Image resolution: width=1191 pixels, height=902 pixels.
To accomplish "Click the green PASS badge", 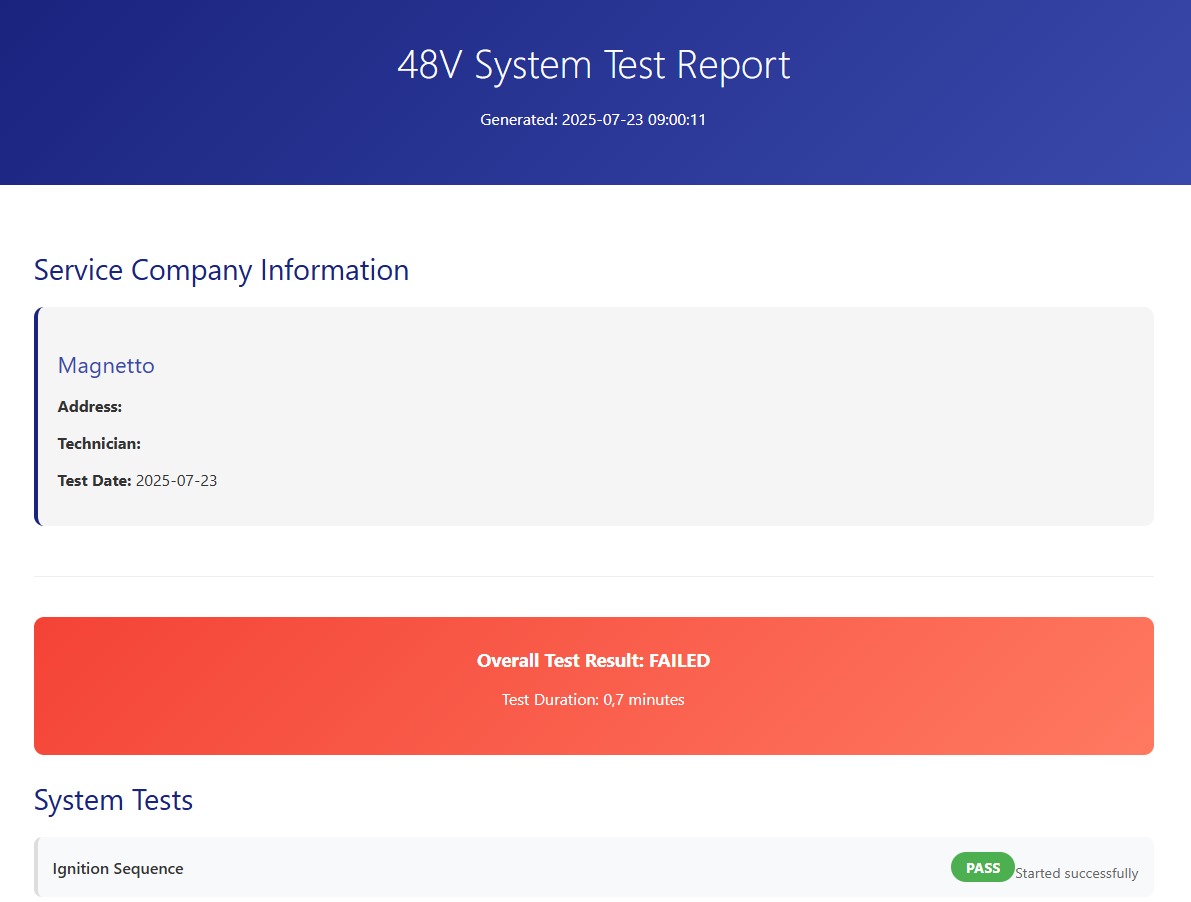I will click(x=982, y=867).
